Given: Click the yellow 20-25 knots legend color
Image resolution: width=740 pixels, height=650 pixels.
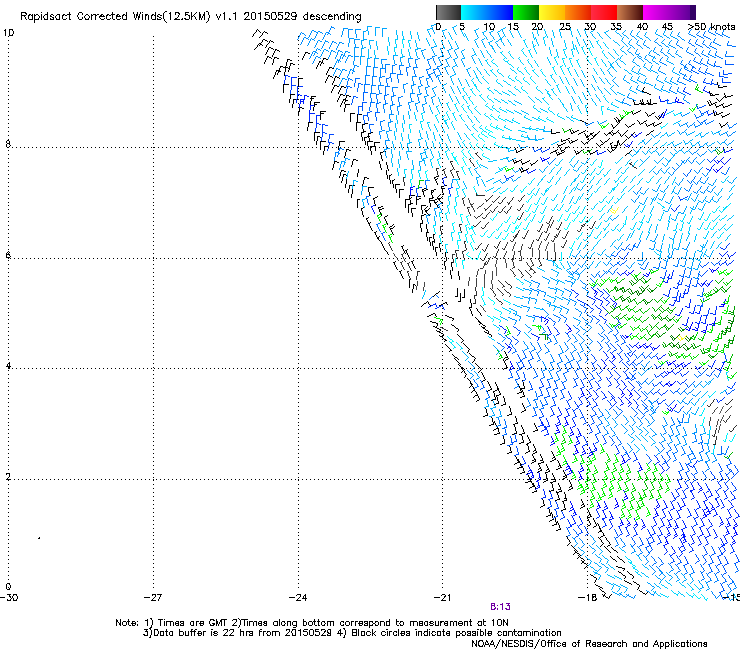Looking at the screenshot, I should 552,12.
